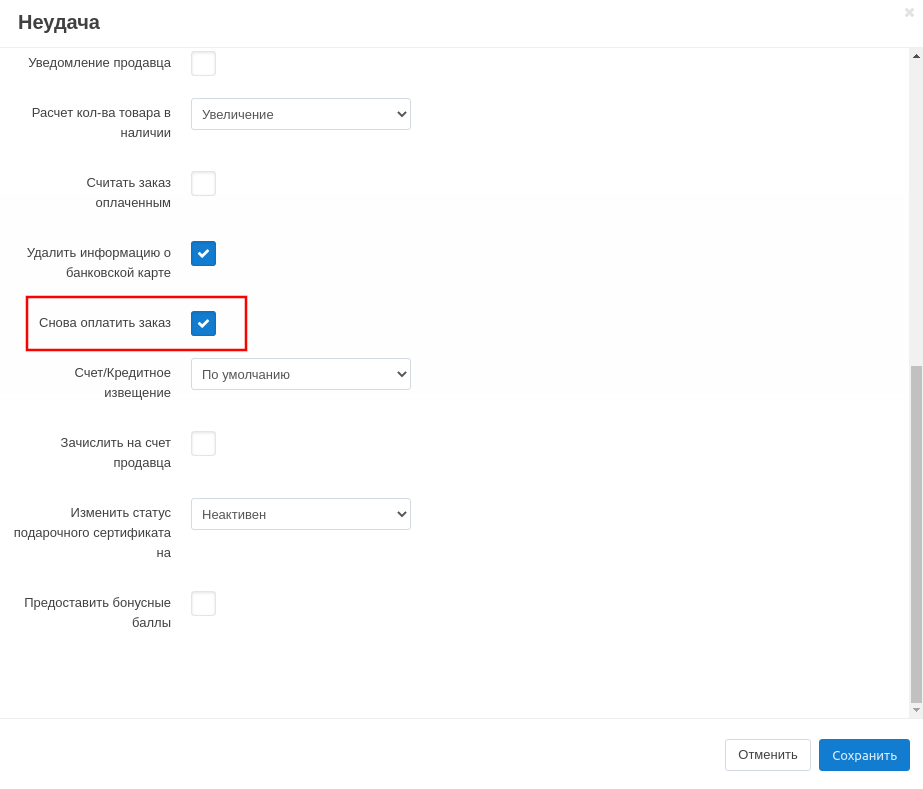The height and width of the screenshot is (789, 923).
Task: Close the Неудача dialog with the X icon
Action: (x=909, y=13)
